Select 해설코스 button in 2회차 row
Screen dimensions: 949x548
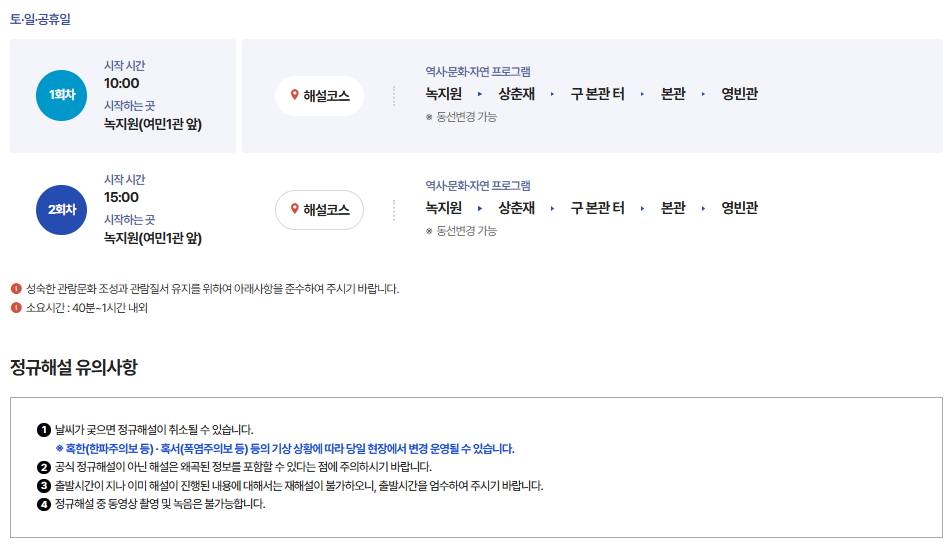pyautogui.click(x=319, y=210)
